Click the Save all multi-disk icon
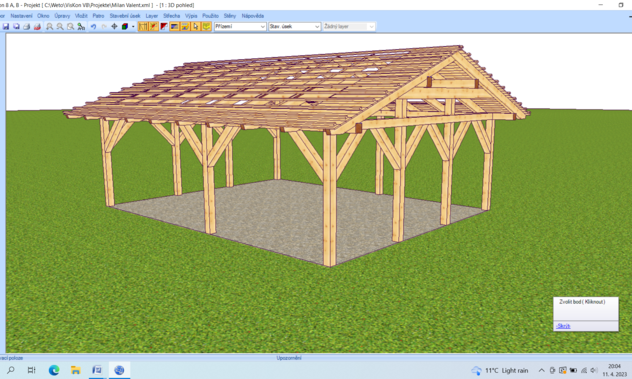The width and height of the screenshot is (632, 379). [x=16, y=27]
